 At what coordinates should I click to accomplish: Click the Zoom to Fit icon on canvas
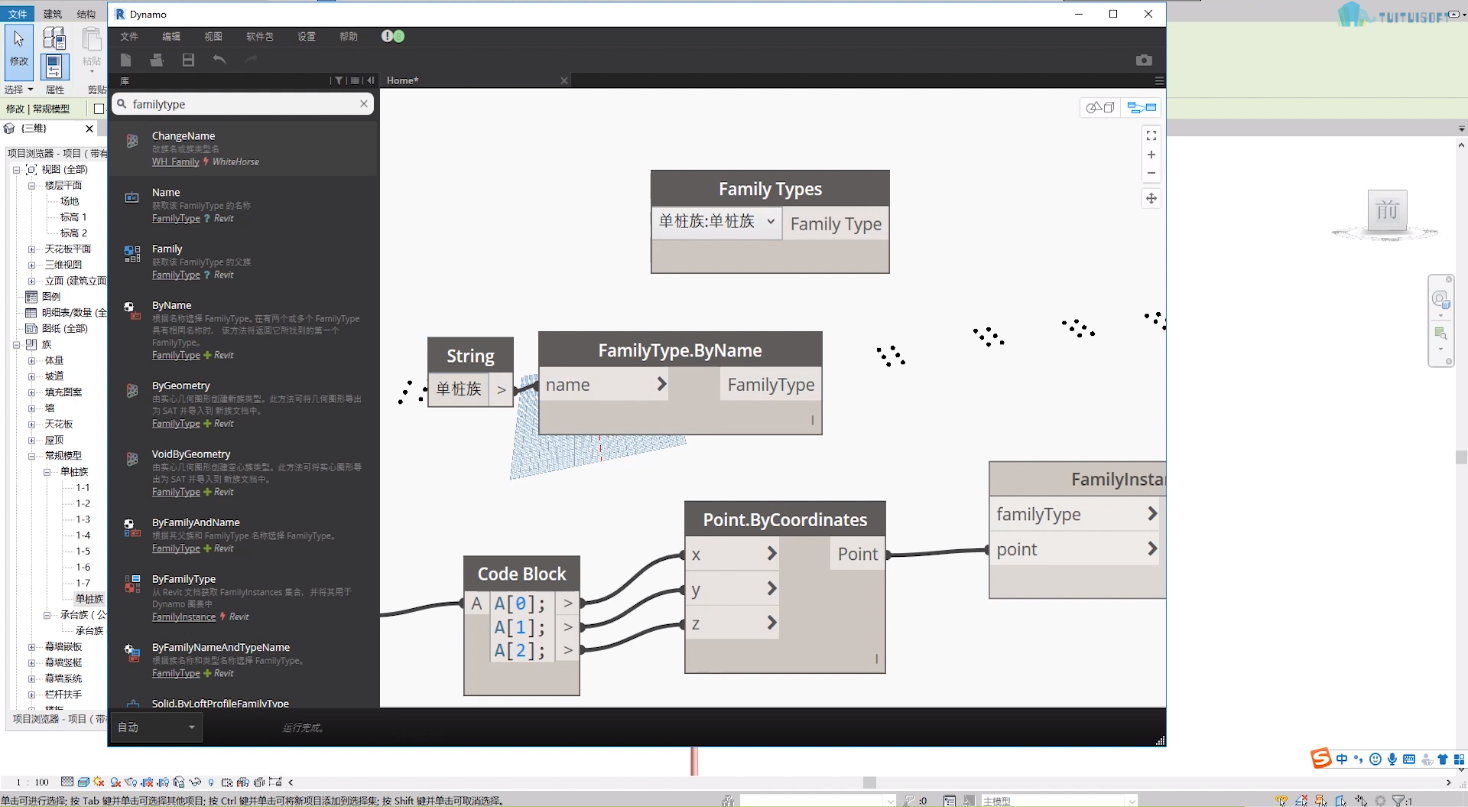coord(1151,135)
